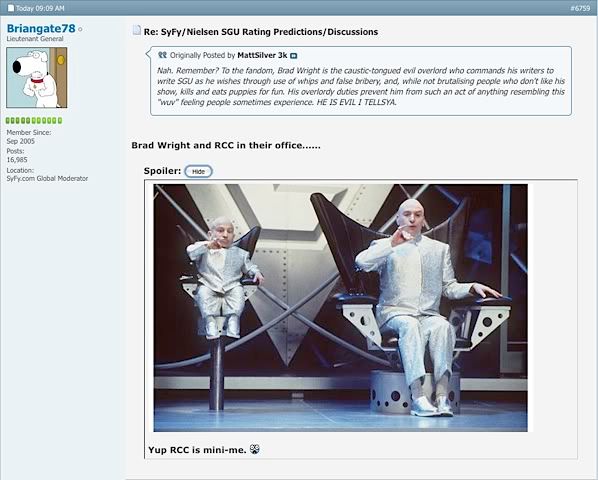The width and height of the screenshot is (598, 480).
Task: Select the "SyFy.com Global Moderator" location text
Action: click(x=47, y=178)
